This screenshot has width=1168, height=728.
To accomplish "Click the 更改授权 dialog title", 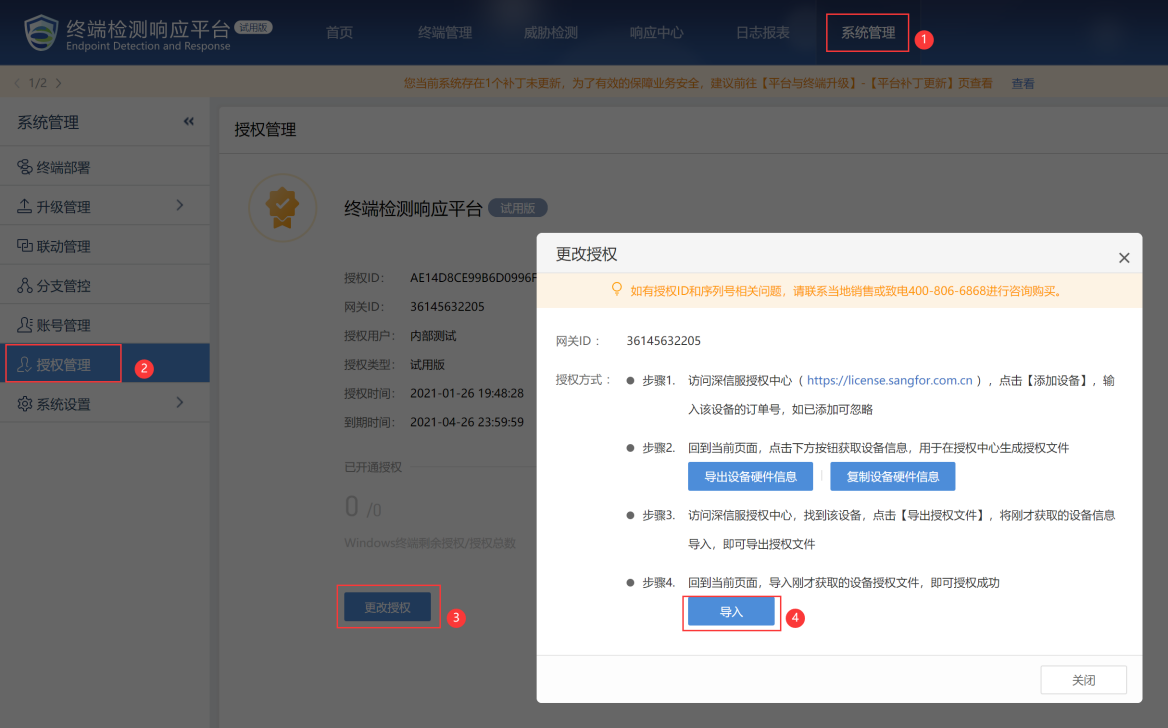I will pos(586,254).
